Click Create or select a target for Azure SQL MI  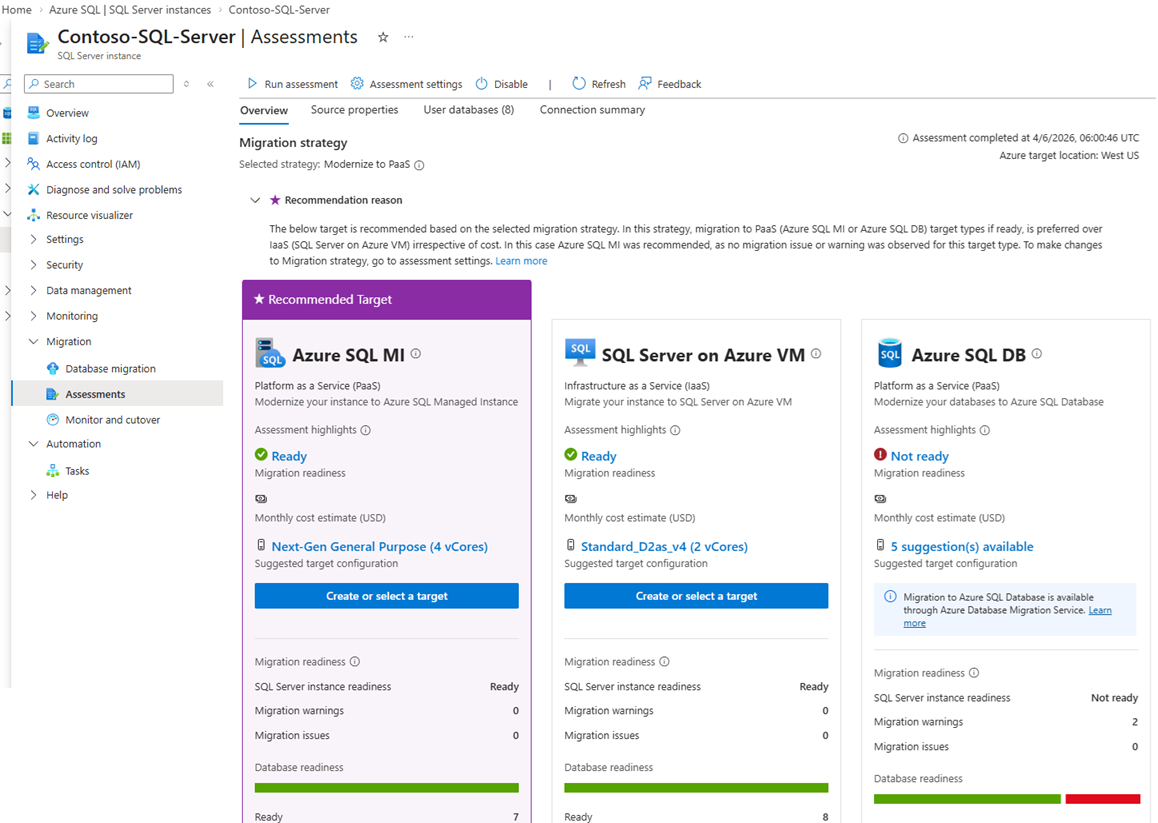pos(386,596)
